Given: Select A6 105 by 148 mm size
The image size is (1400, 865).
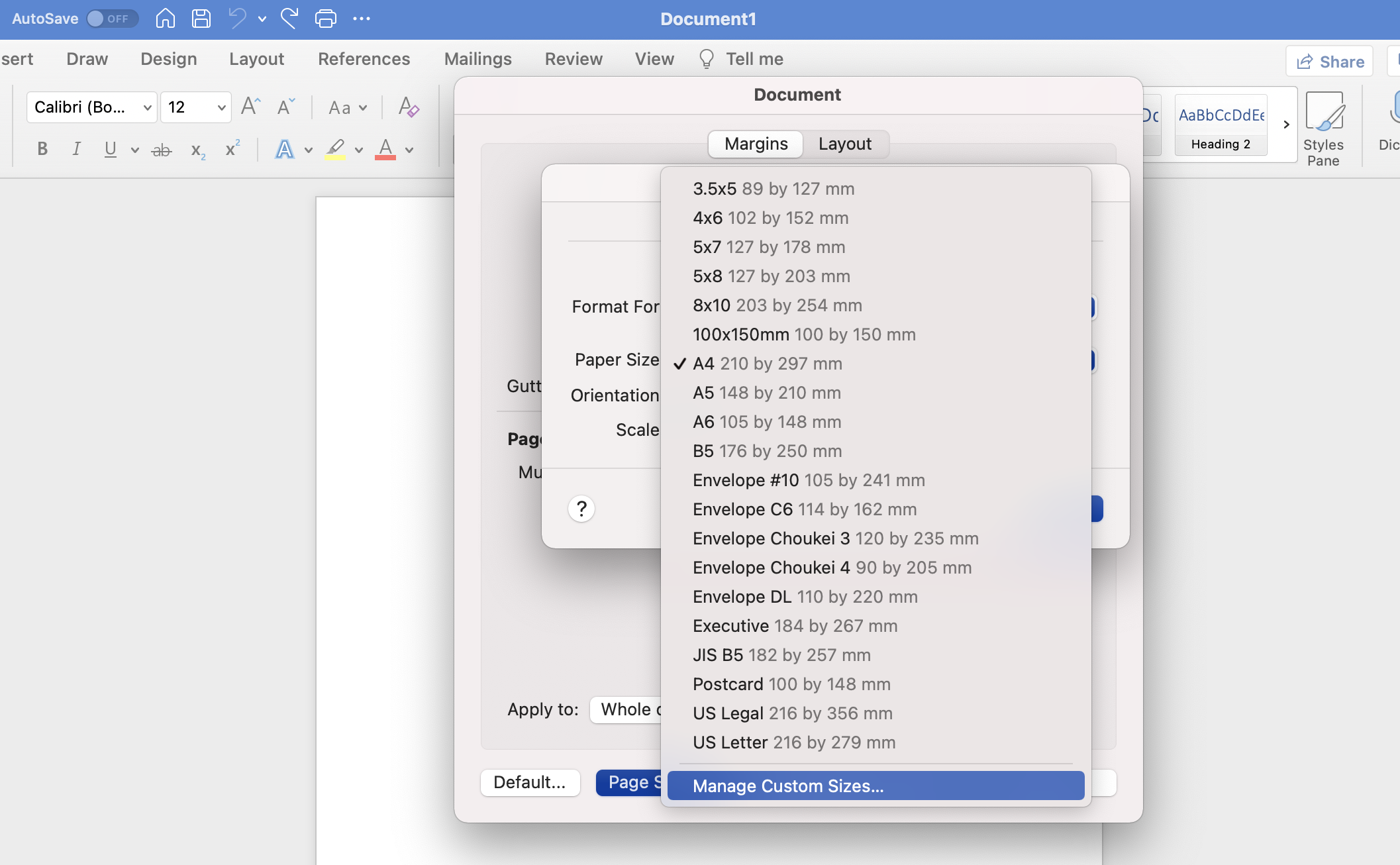Looking at the screenshot, I should tap(875, 422).
